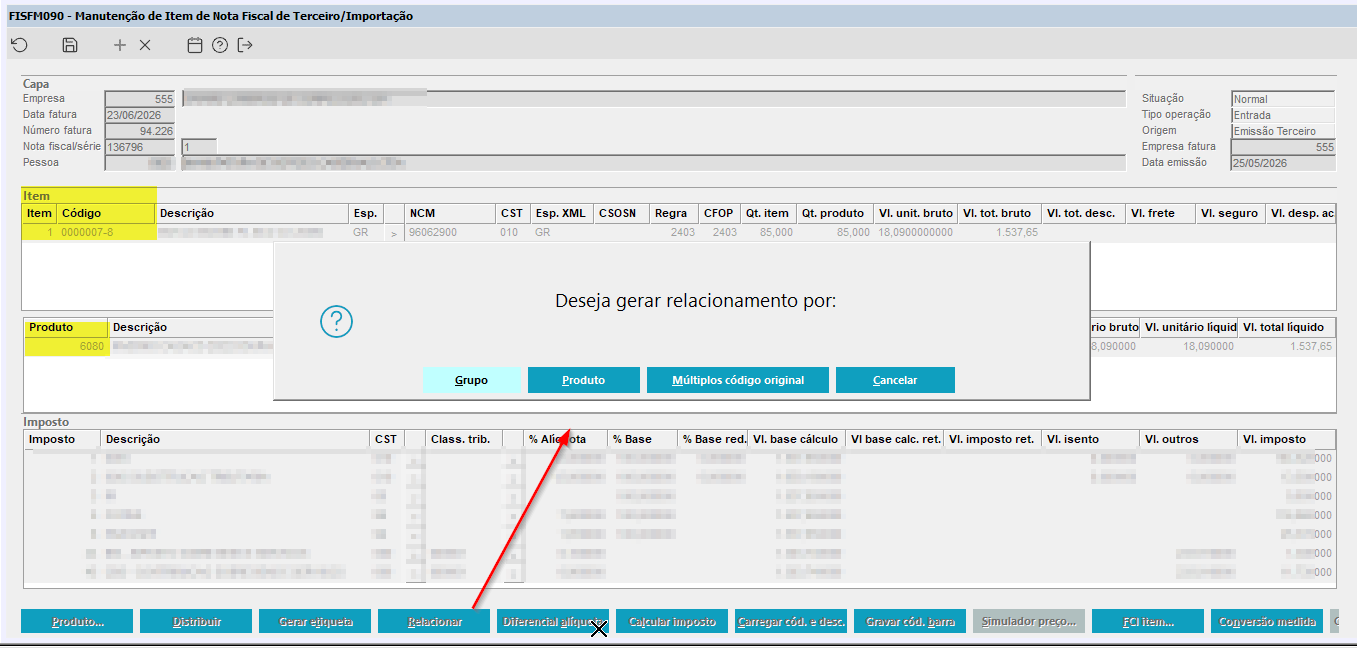Click the Class. trib. column header
This screenshot has height=648, width=1357.
(464, 439)
